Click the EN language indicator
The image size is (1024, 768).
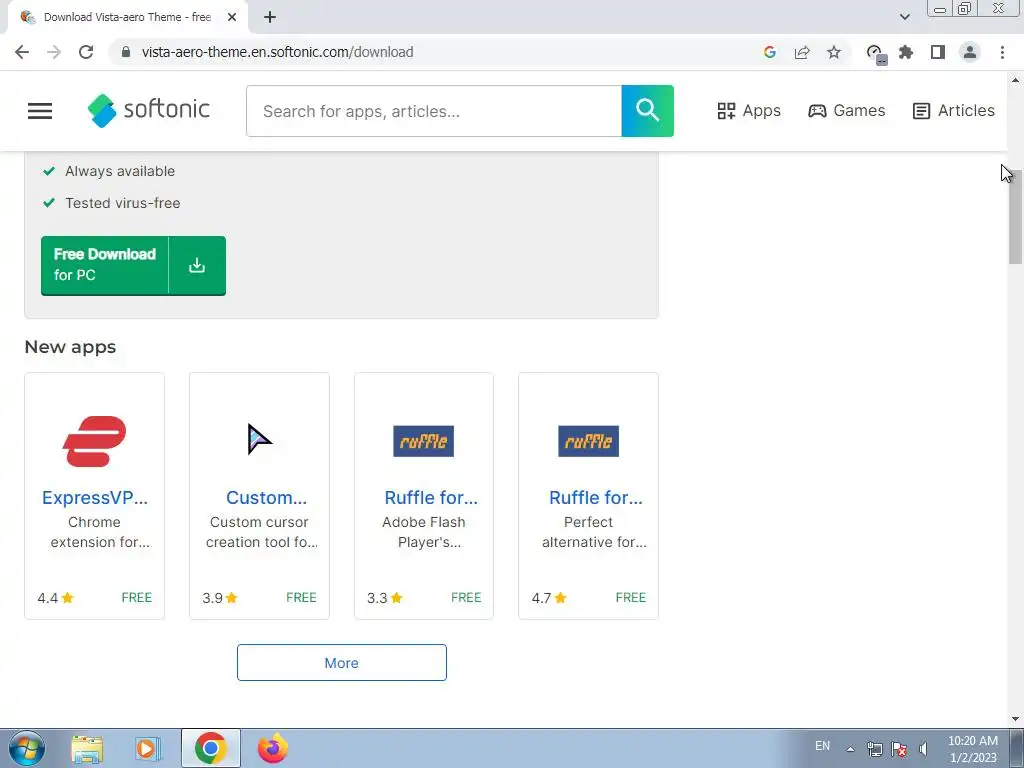coord(822,746)
